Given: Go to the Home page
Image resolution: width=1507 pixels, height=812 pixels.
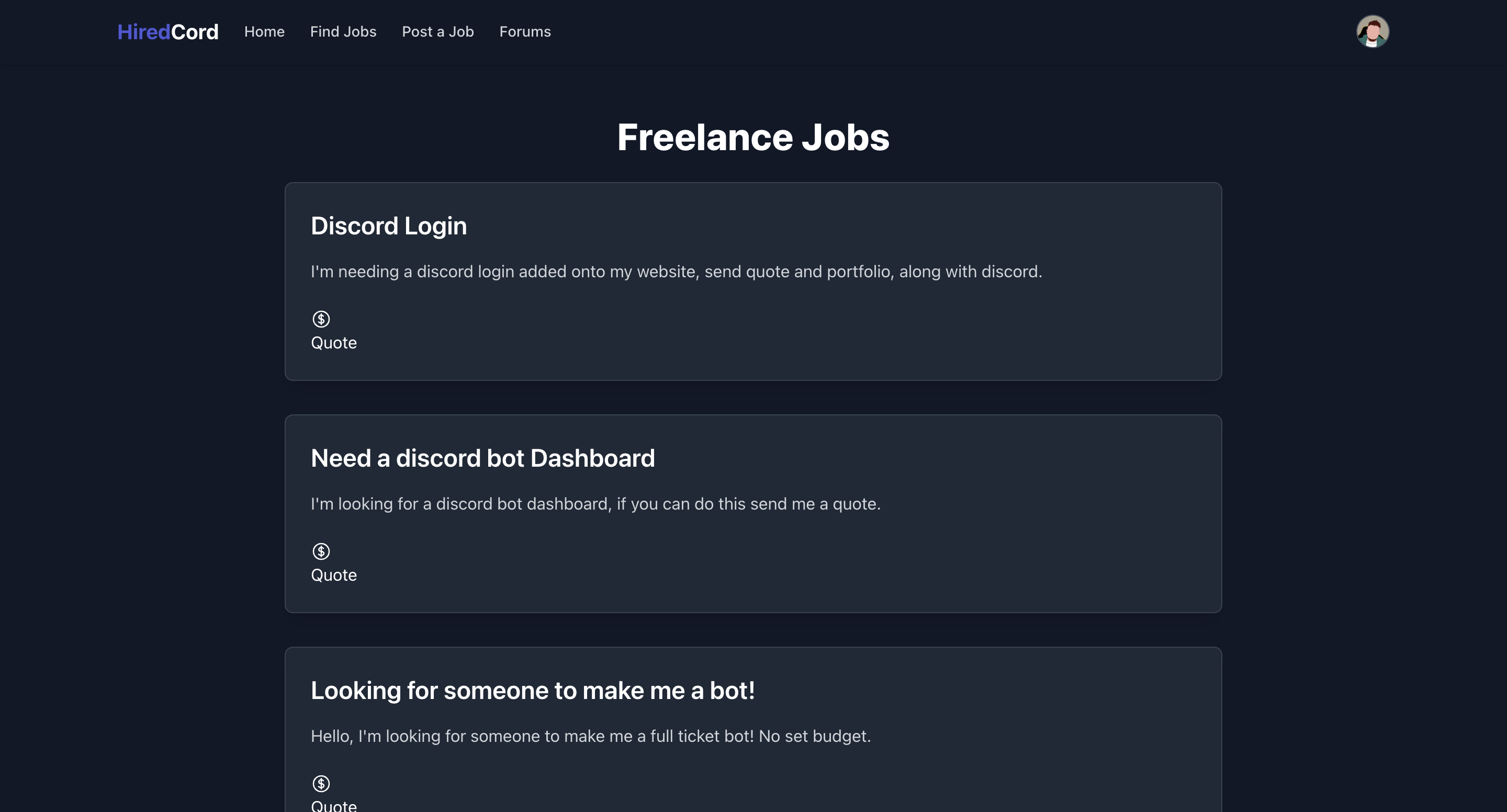Looking at the screenshot, I should 264,31.
